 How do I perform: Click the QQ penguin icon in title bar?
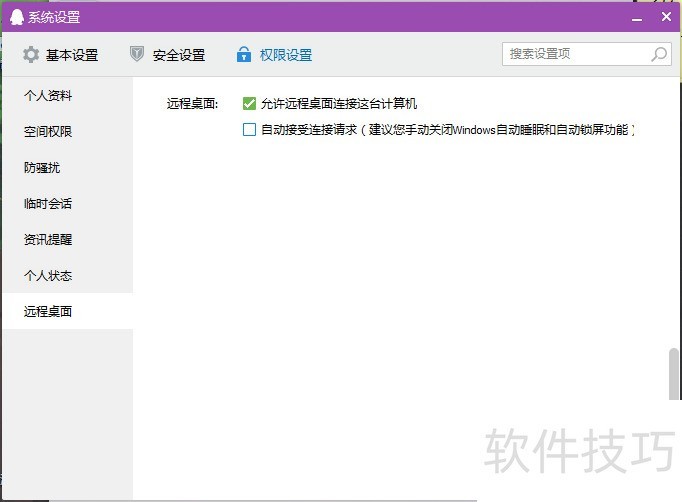17,17
